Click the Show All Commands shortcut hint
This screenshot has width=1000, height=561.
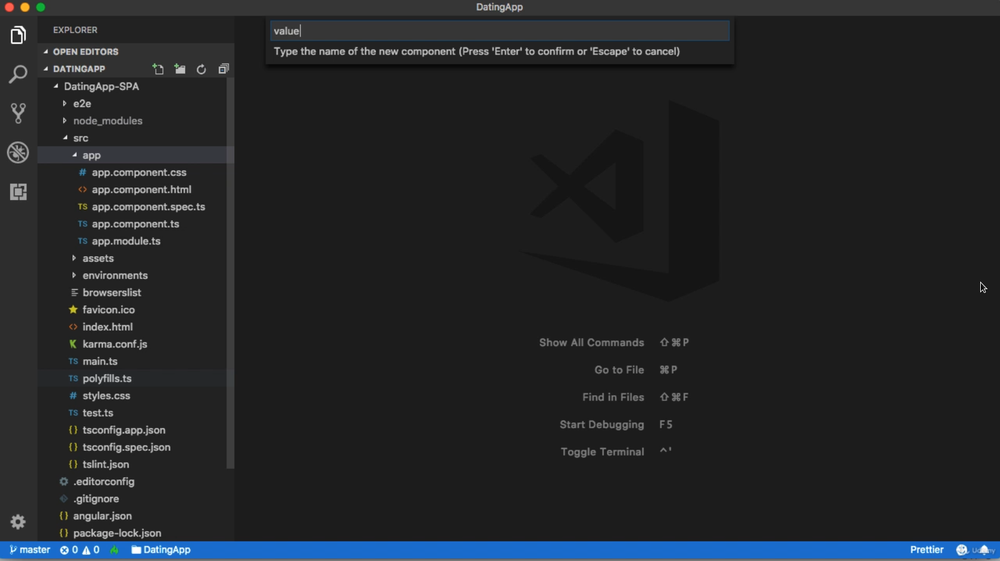pos(614,342)
